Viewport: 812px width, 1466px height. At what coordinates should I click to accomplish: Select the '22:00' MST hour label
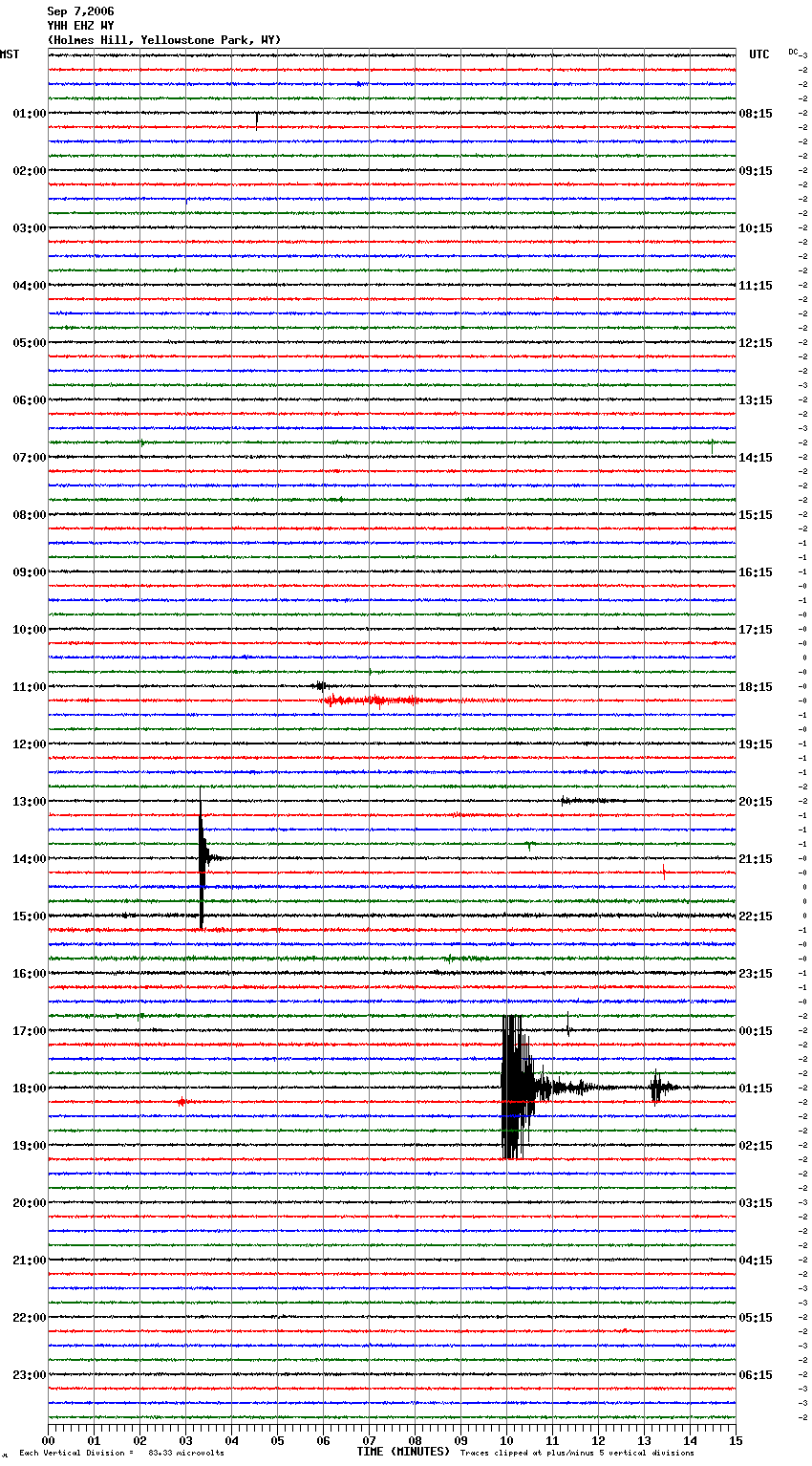point(30,1318)
